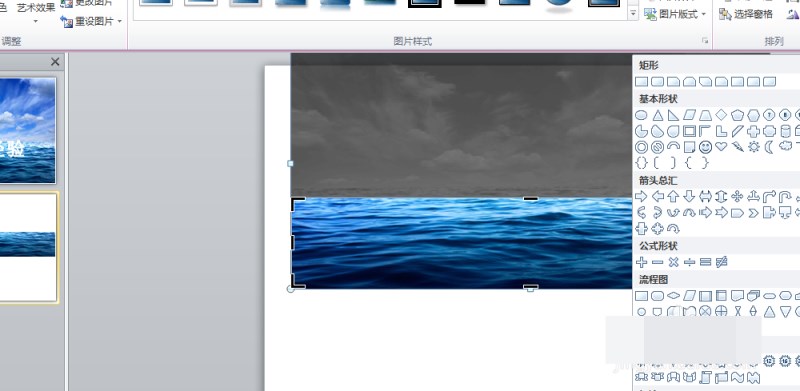Image resolution: width=800 pixels, height=391 pixels.
Task: Insert the wave banner shape
Action: coord(737,377)
